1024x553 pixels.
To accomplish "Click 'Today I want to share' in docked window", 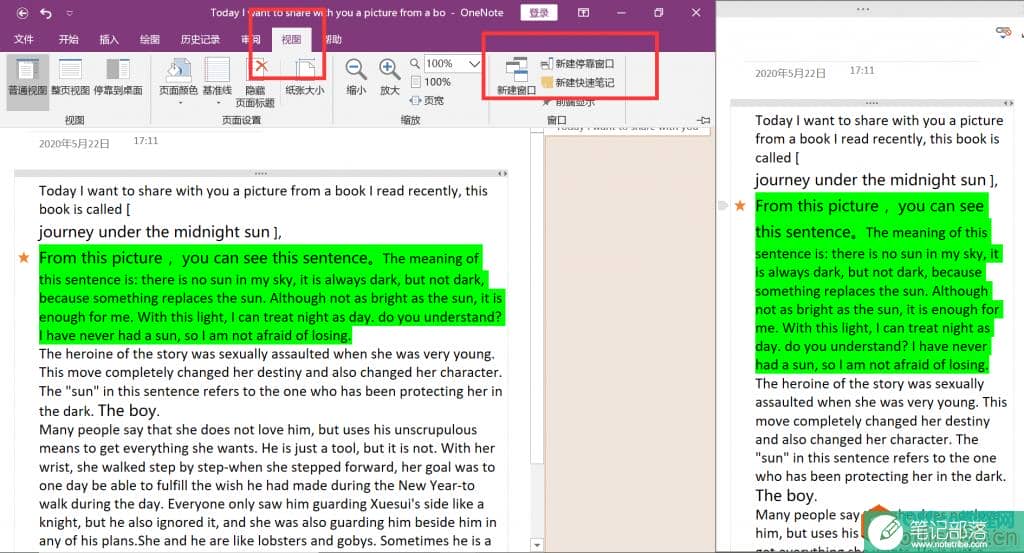I will pos(822,120).
